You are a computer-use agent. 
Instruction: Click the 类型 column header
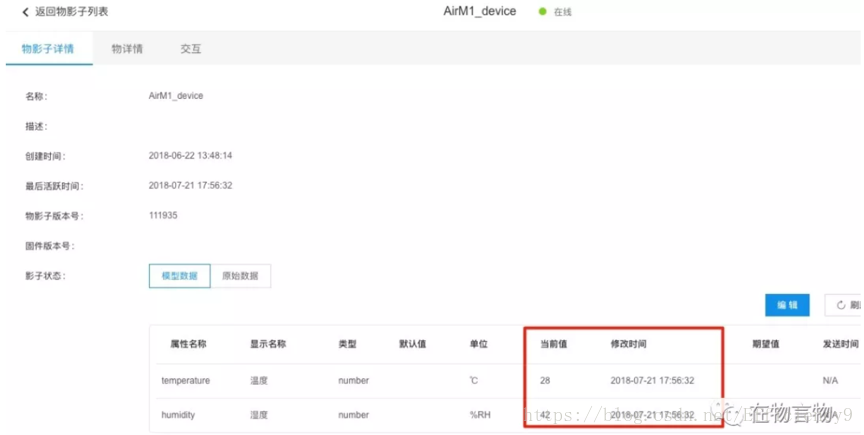[348, 344]
